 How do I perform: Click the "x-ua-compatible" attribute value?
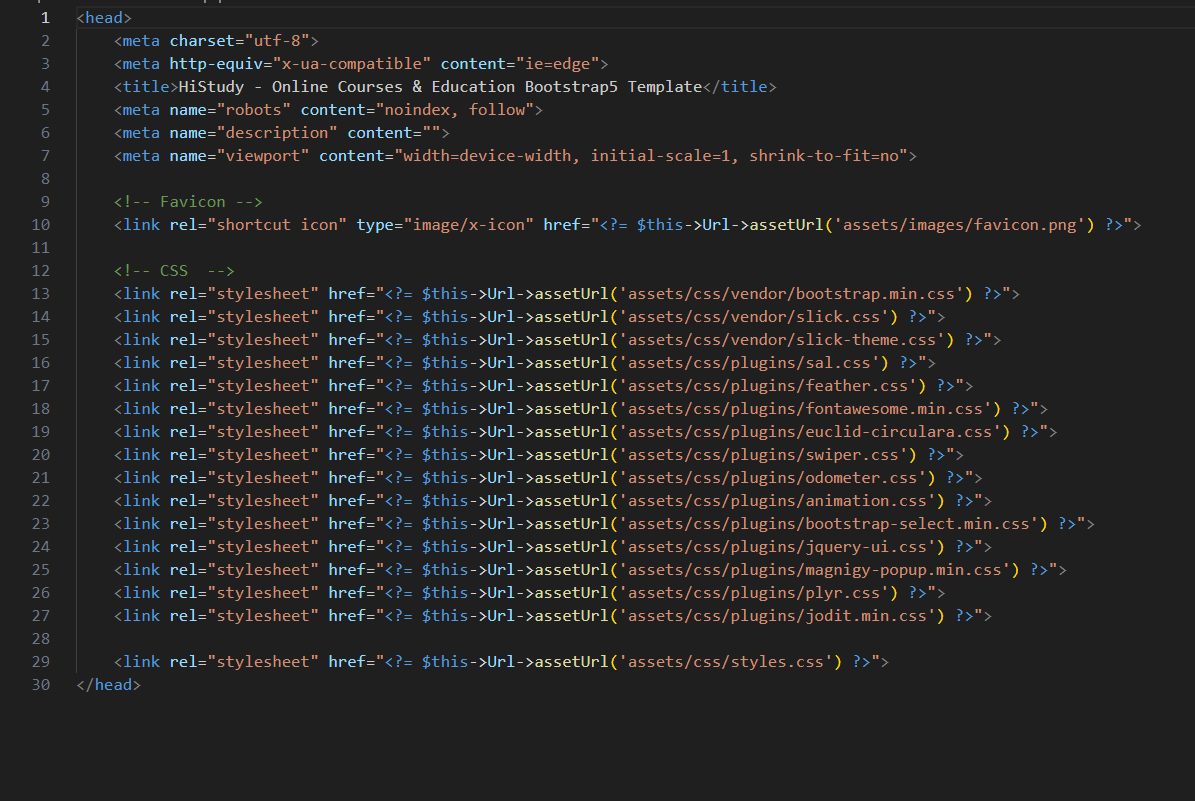(351, 63)
